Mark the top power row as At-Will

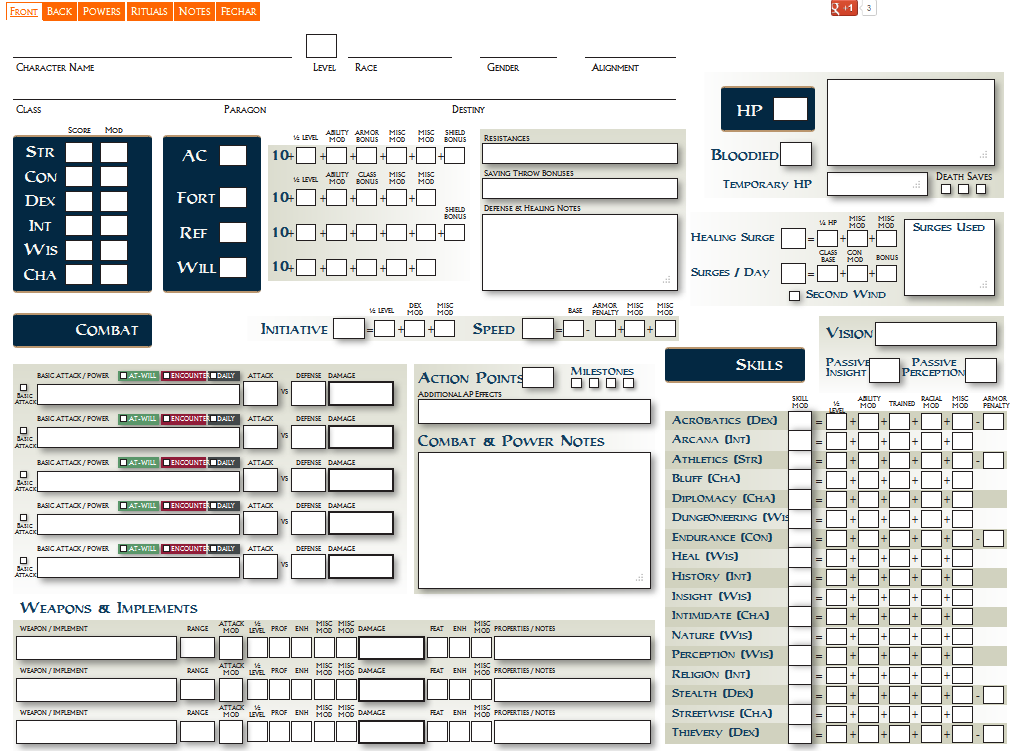pos(124,377)
